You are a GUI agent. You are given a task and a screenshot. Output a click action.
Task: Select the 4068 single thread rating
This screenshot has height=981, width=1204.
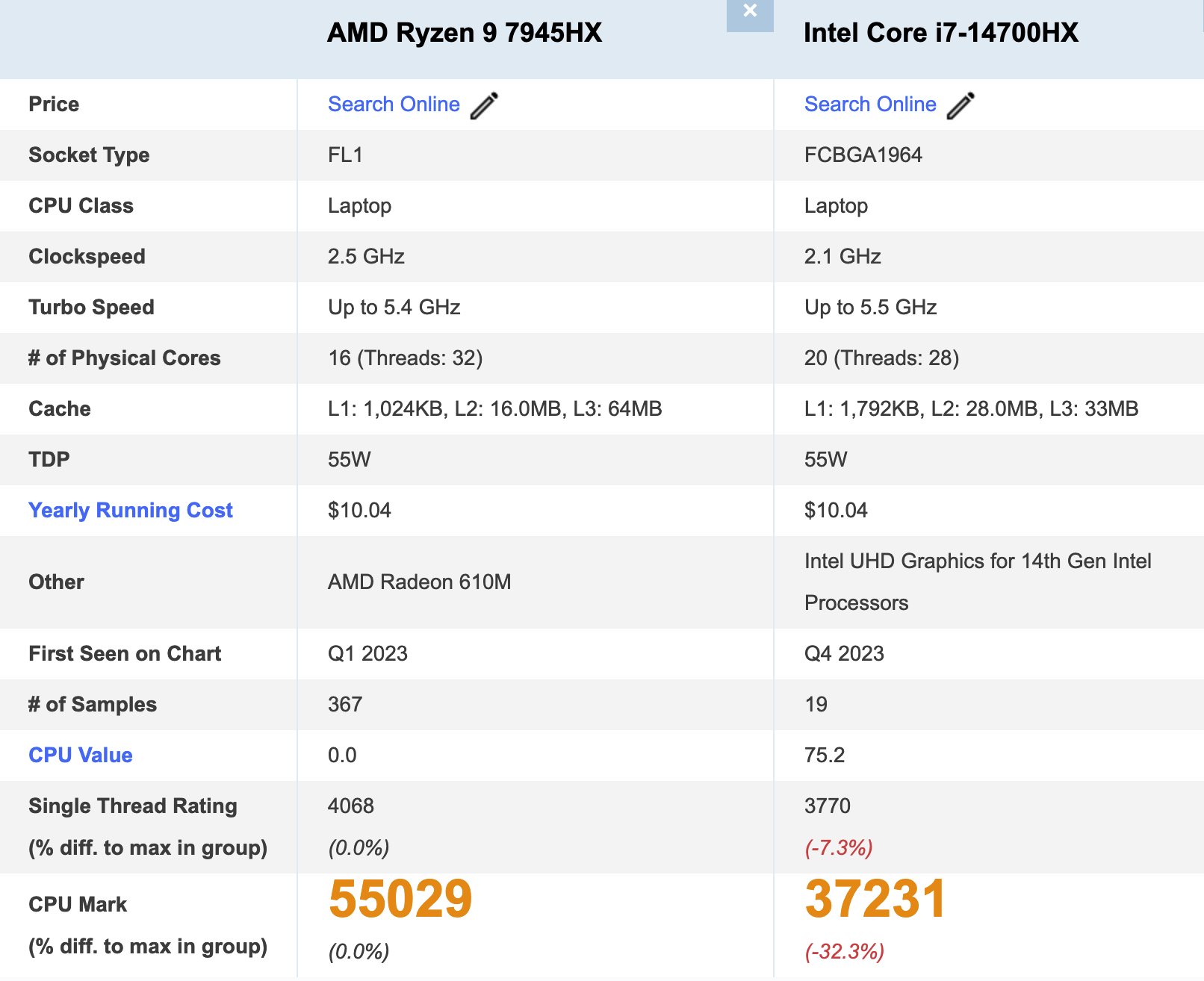coord(351,806)
